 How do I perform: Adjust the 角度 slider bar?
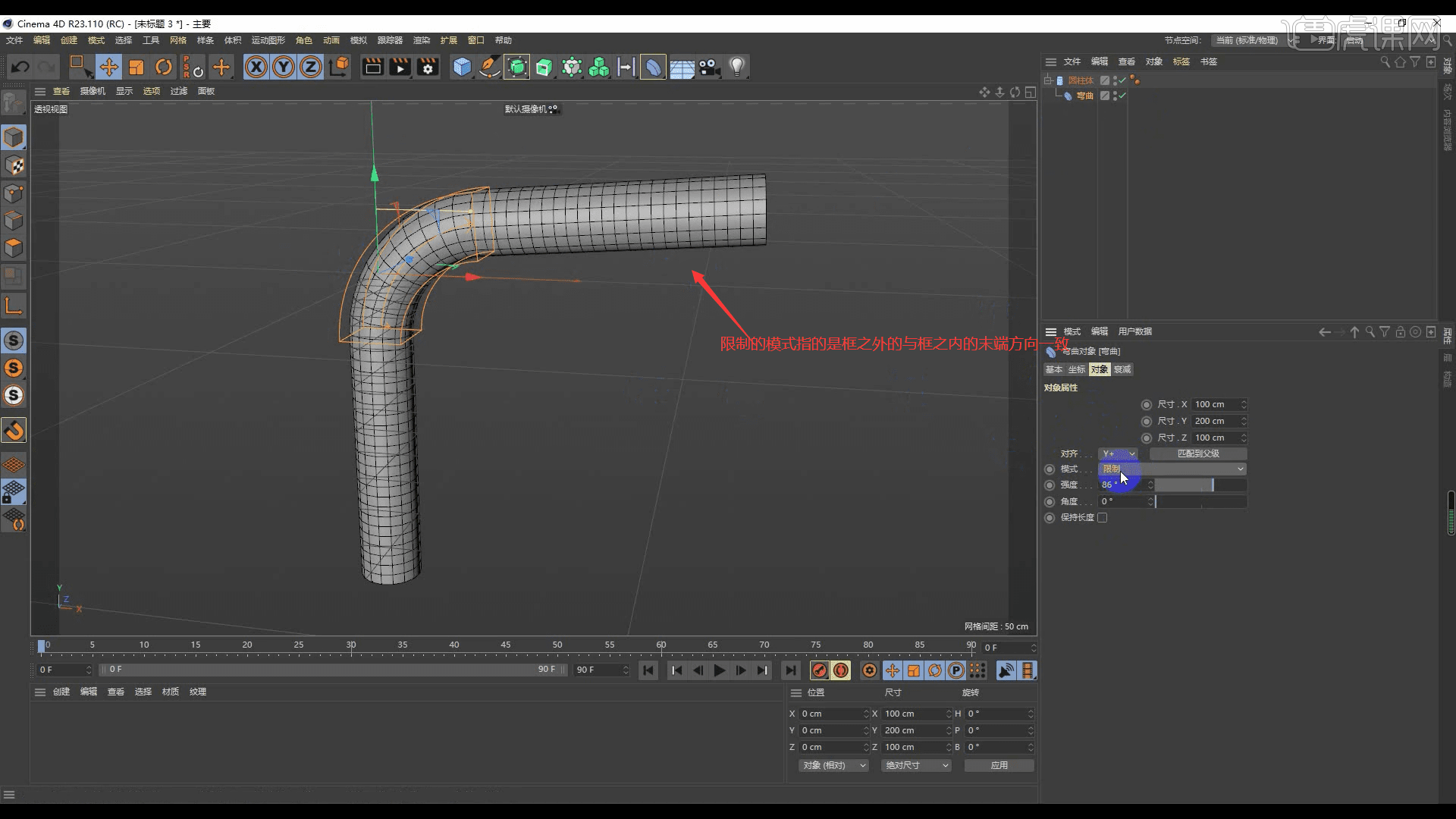(x=1200, y=501)
